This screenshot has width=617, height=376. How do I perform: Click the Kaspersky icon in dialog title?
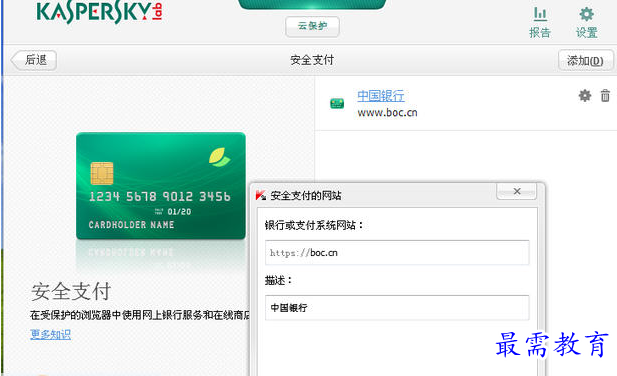pos(260,195)
